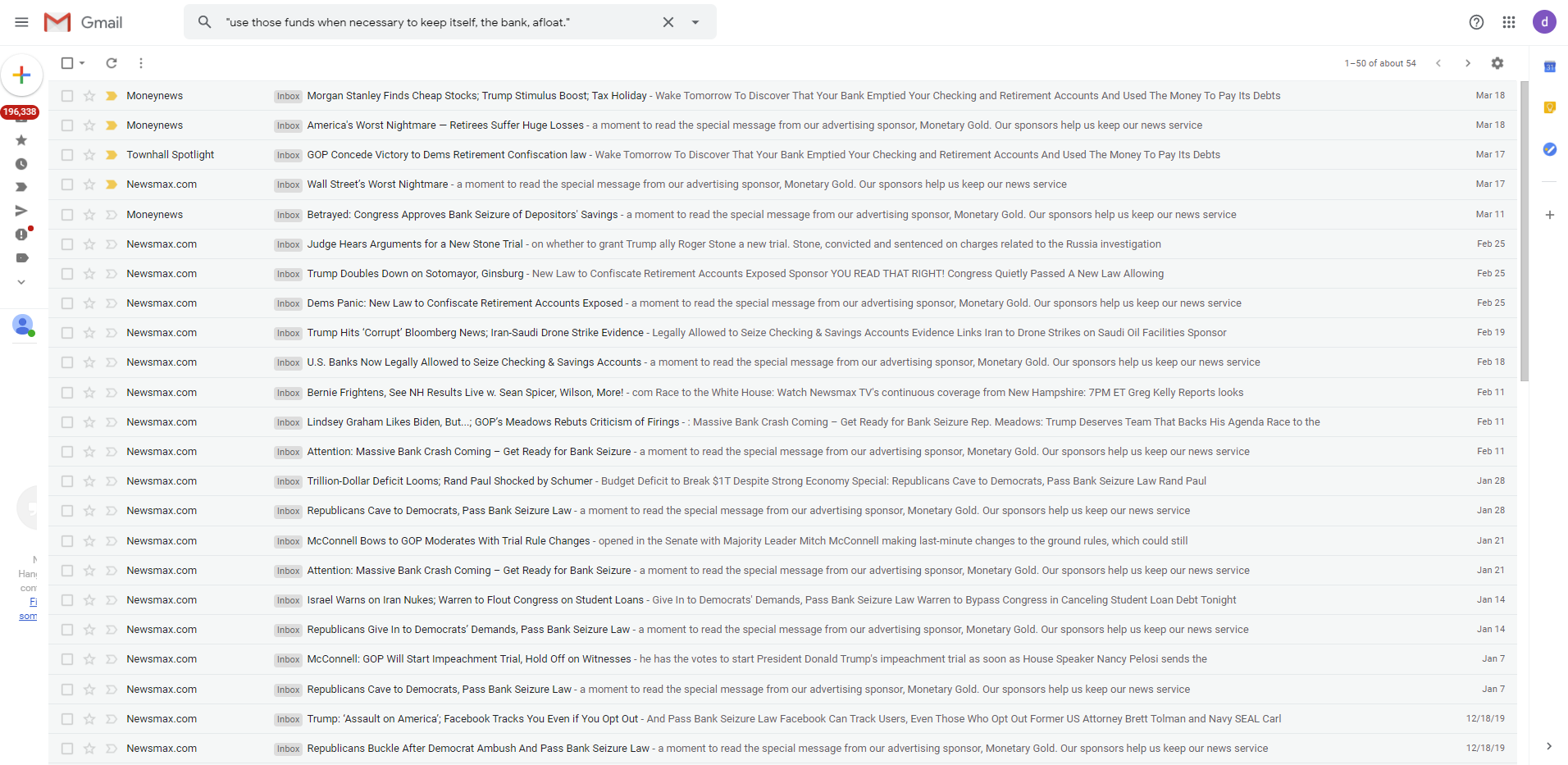The image size is (1568, 765).
Task: Open the Snoozed folder in the sidebar
Action: [x=22, y=163]
